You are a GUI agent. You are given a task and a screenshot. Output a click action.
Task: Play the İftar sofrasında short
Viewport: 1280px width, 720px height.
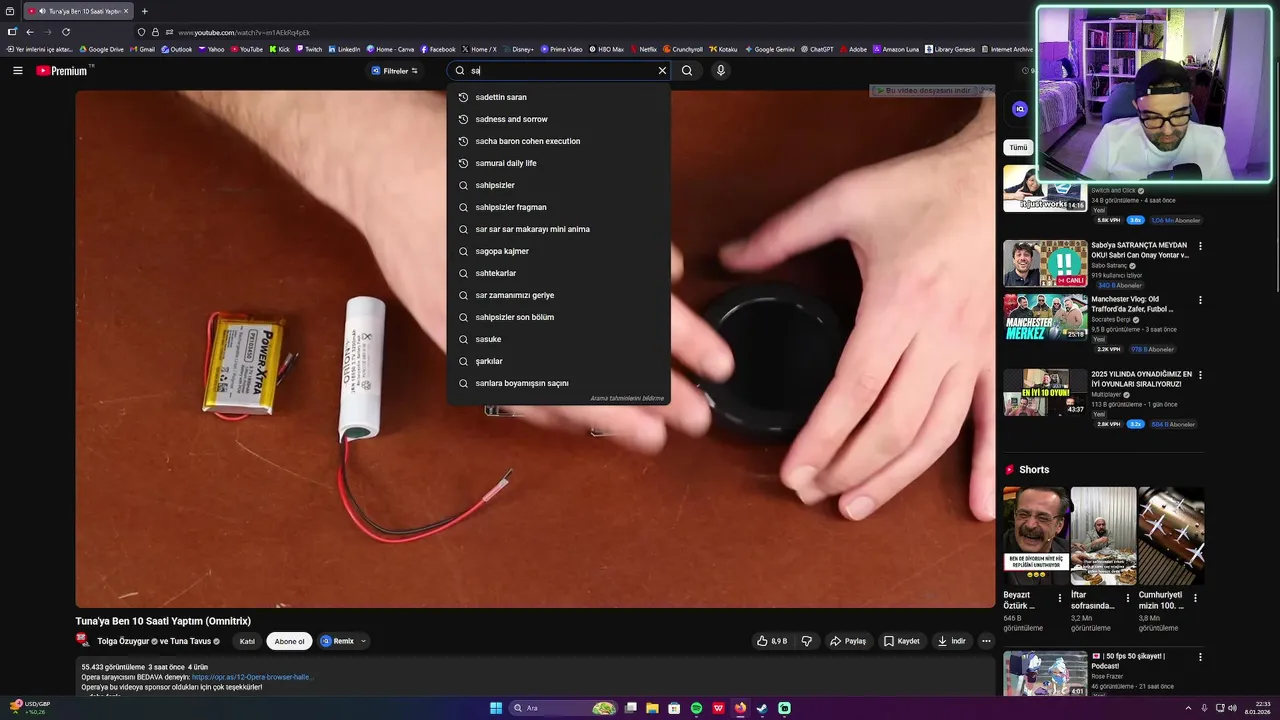coord(1103,536)
